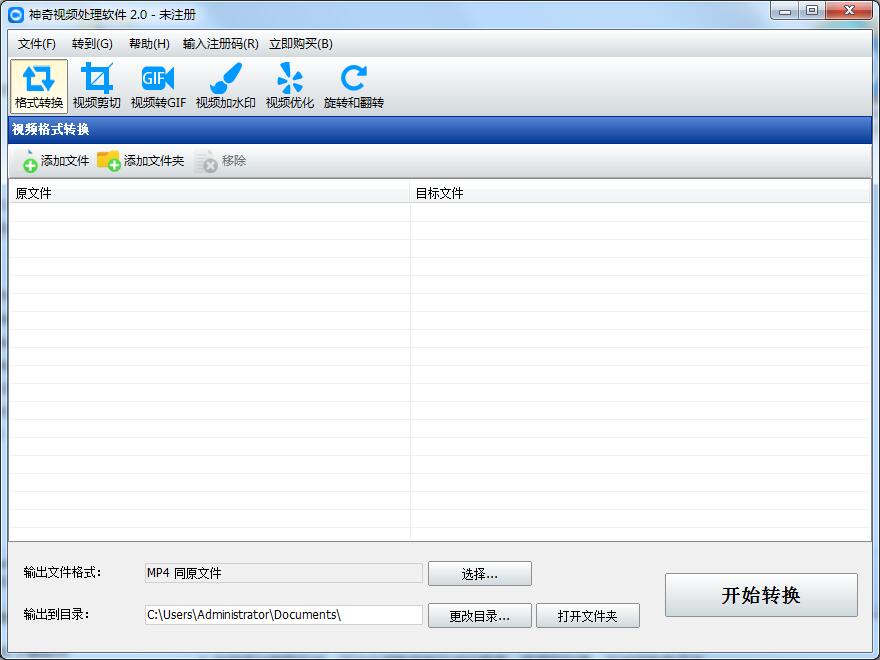Open the 转到(G) menu
Screen dimensions: 880x660
coord(91,44)
